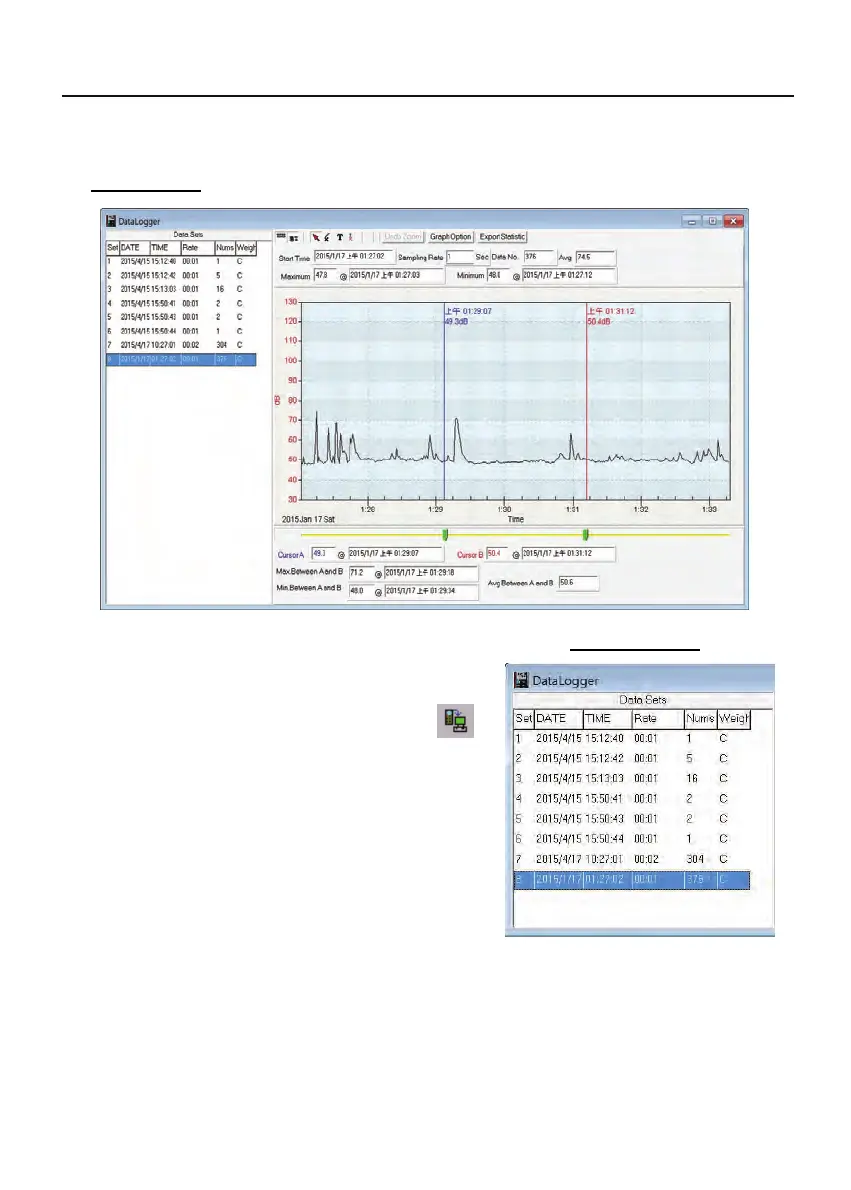This screenshot has width=851, height=1190.
Task: Click the Sampling Rate field
Action: coord(459,257)
